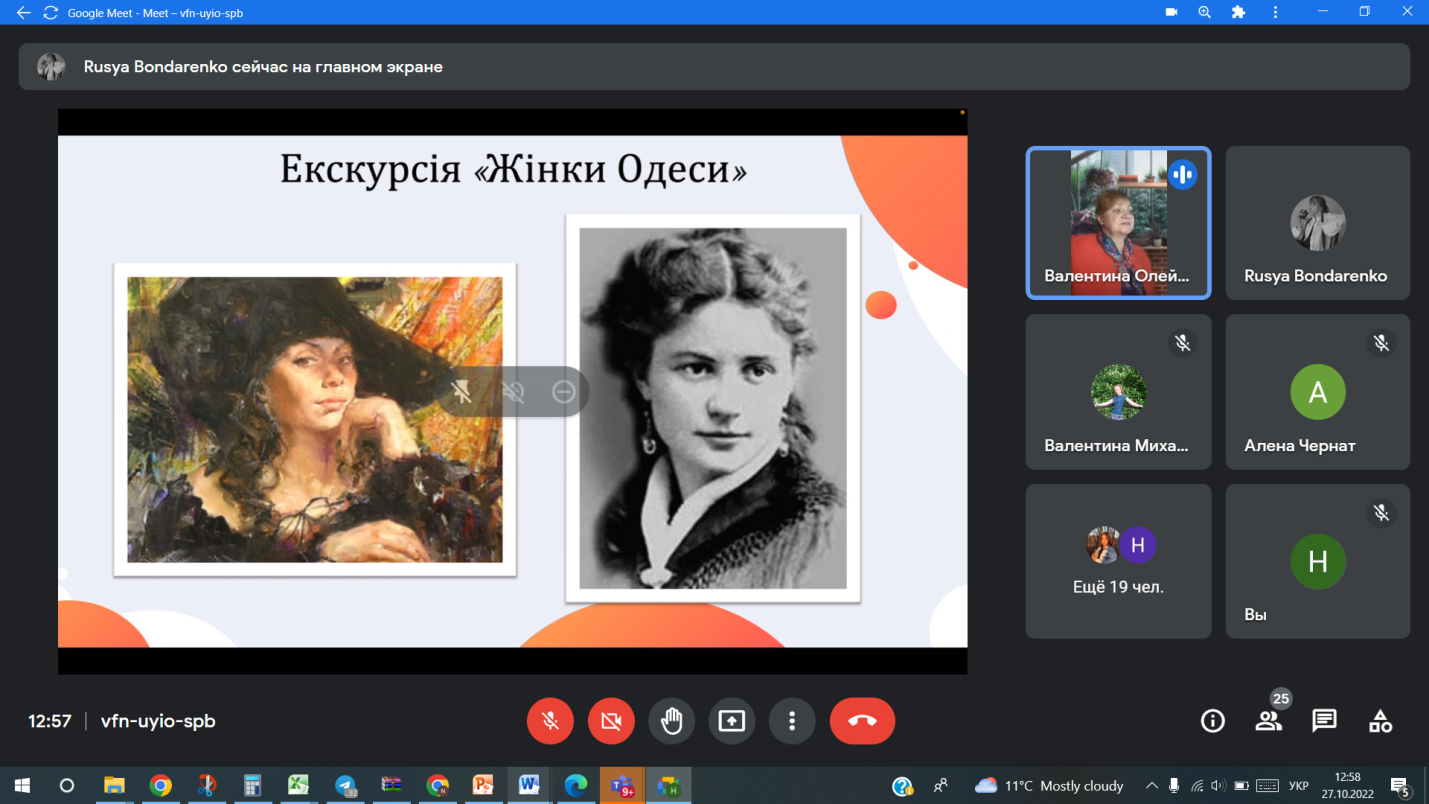Click the back arrow in title bar

pyautogui.click(x=23, y=13)
